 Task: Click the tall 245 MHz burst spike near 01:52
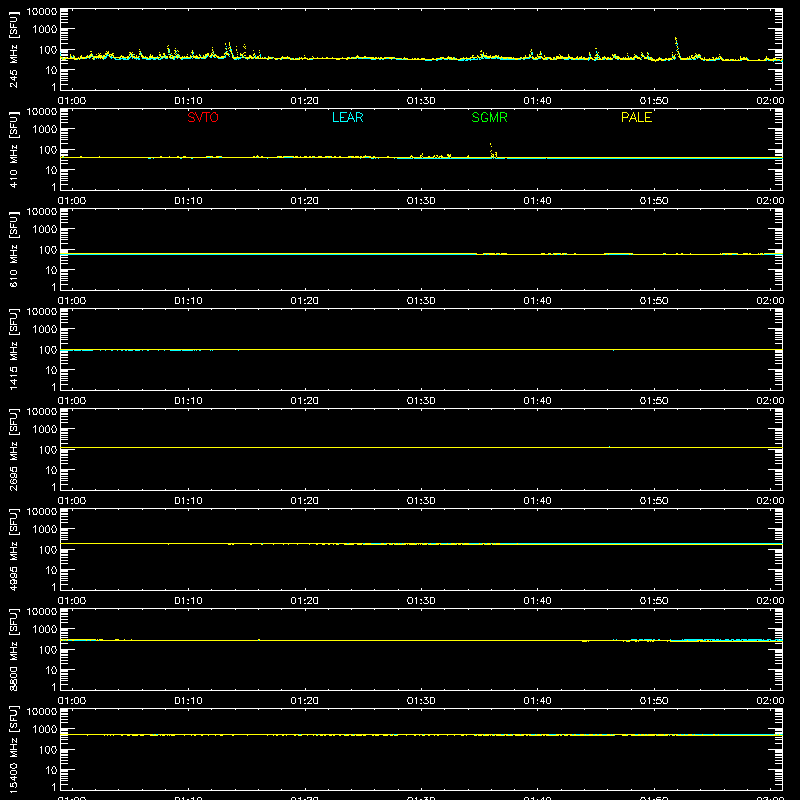[677, 47]
